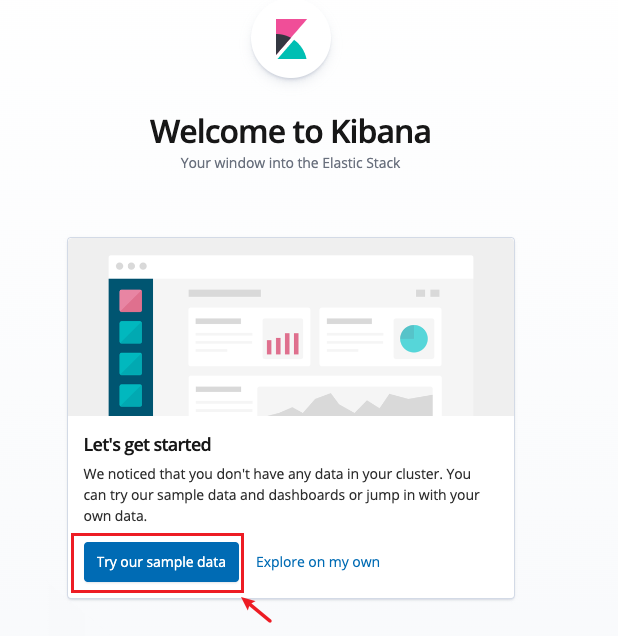Open the Explore on my own link
The width and height of the screenshot is (618, 636).
coord(318,562)
